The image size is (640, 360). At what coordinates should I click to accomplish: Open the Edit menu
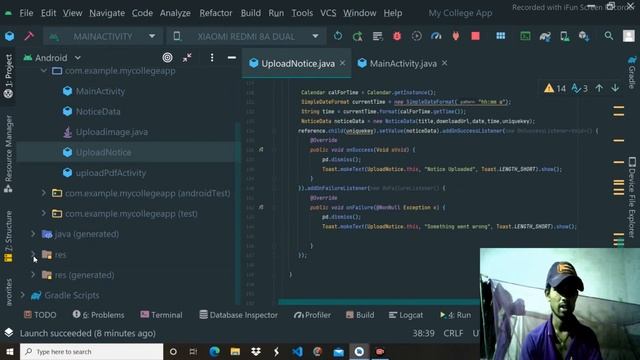48,13
